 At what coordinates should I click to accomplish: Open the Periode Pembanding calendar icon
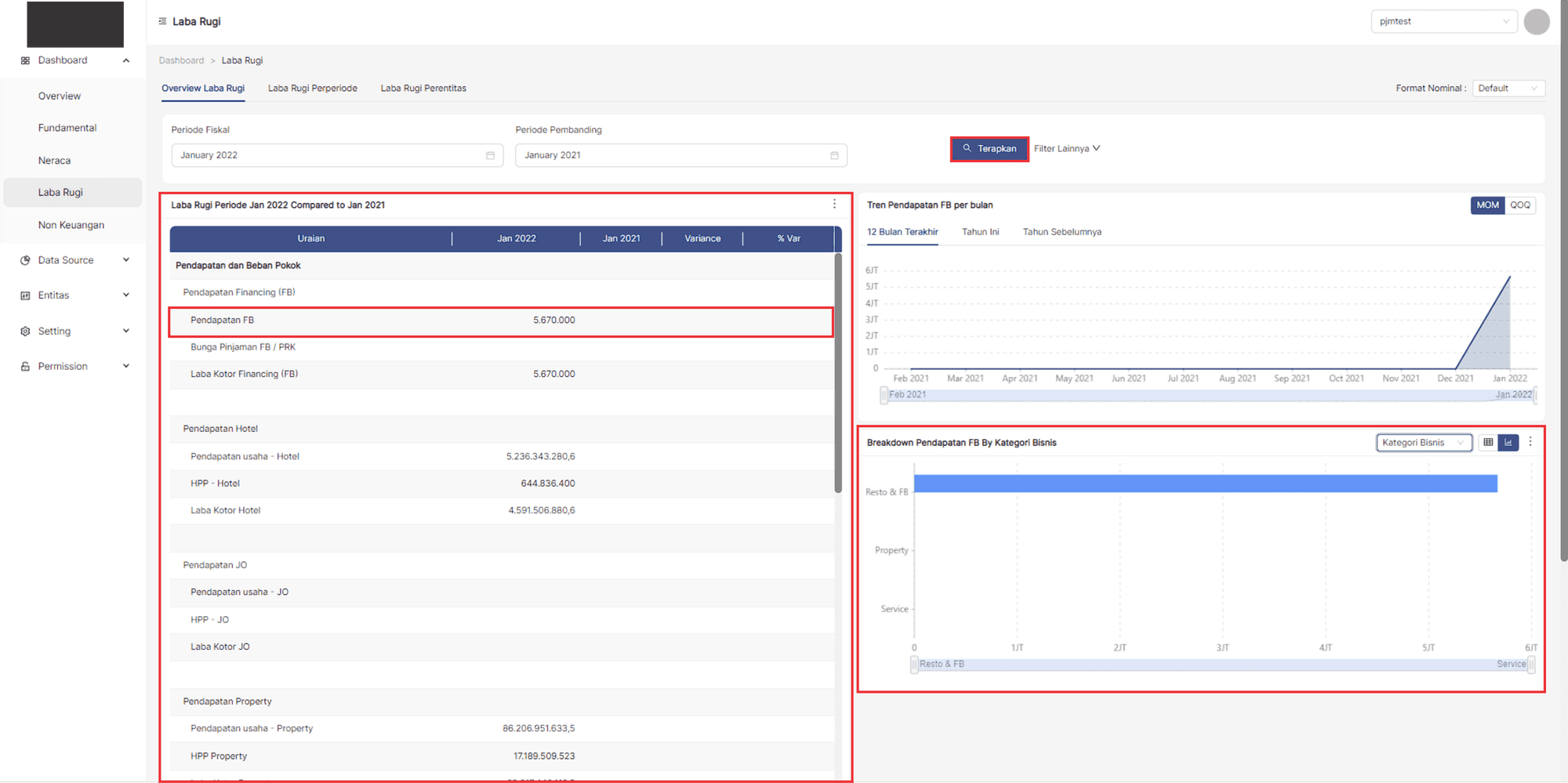[x=834, y=155]
